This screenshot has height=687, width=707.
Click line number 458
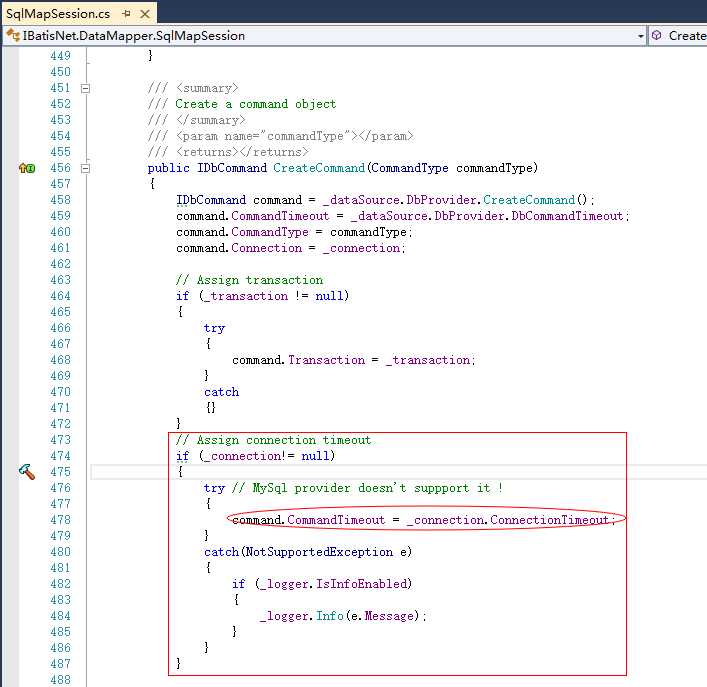coord(60,200)
